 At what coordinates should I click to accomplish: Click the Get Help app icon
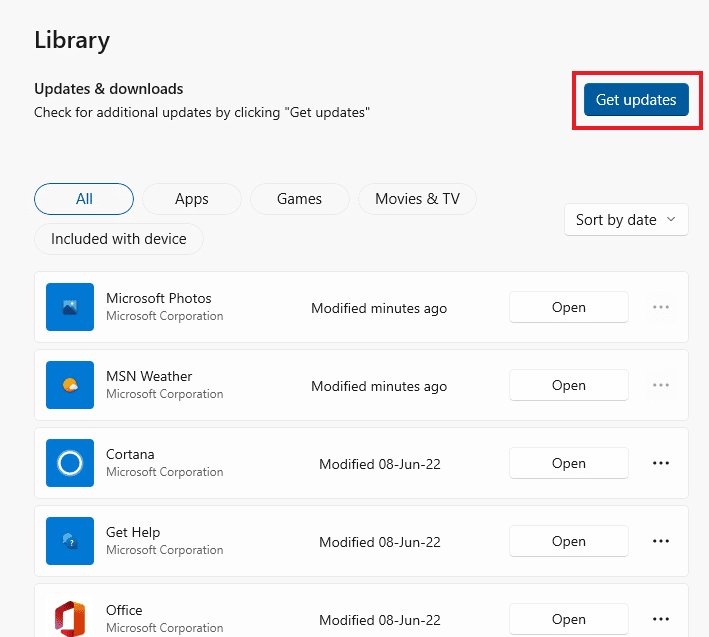pos(70,541)
